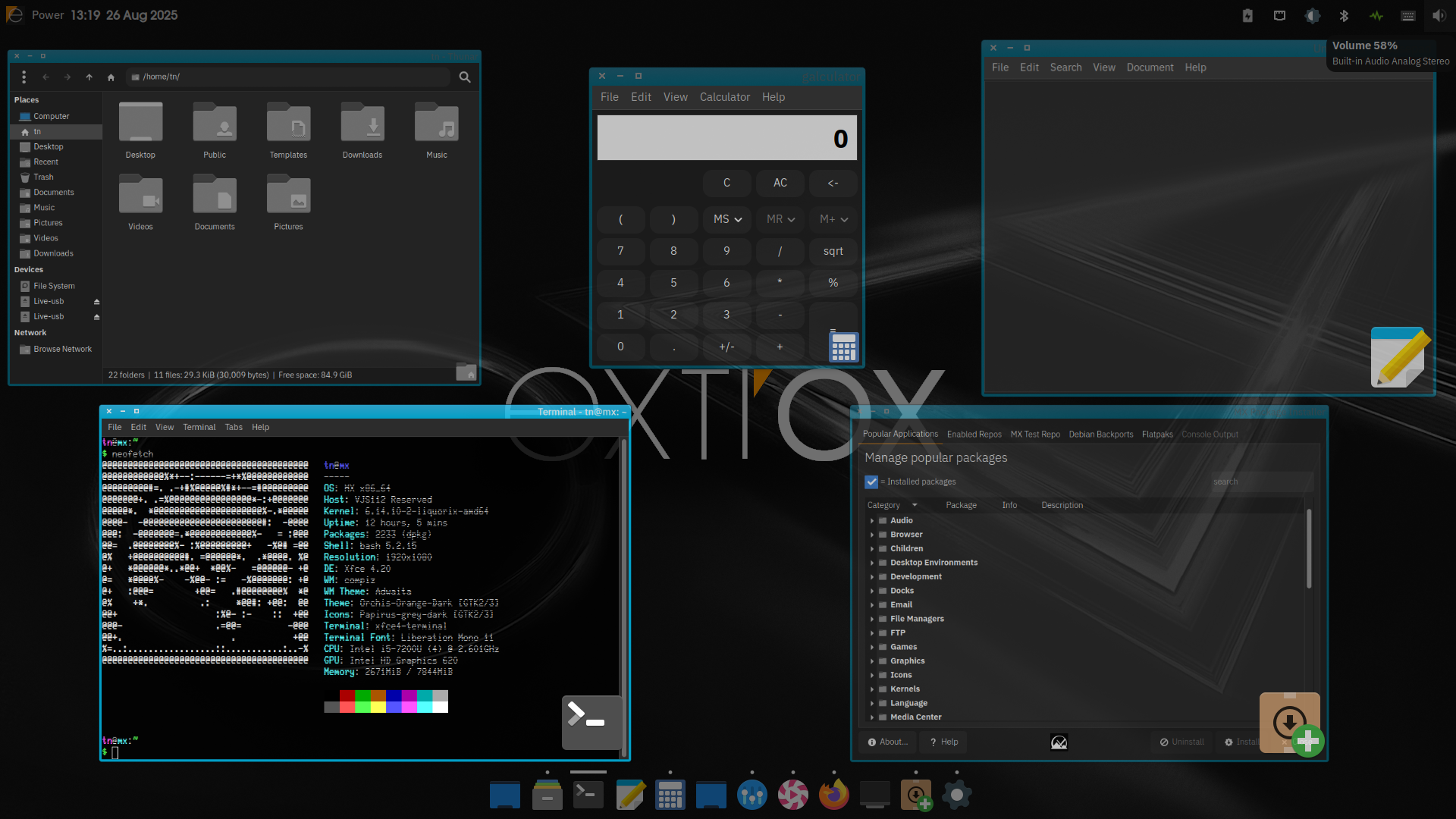The image size is (1456, 819).
Task: Click package list vertical scrollbar
Action: (x=1309, y=549)
